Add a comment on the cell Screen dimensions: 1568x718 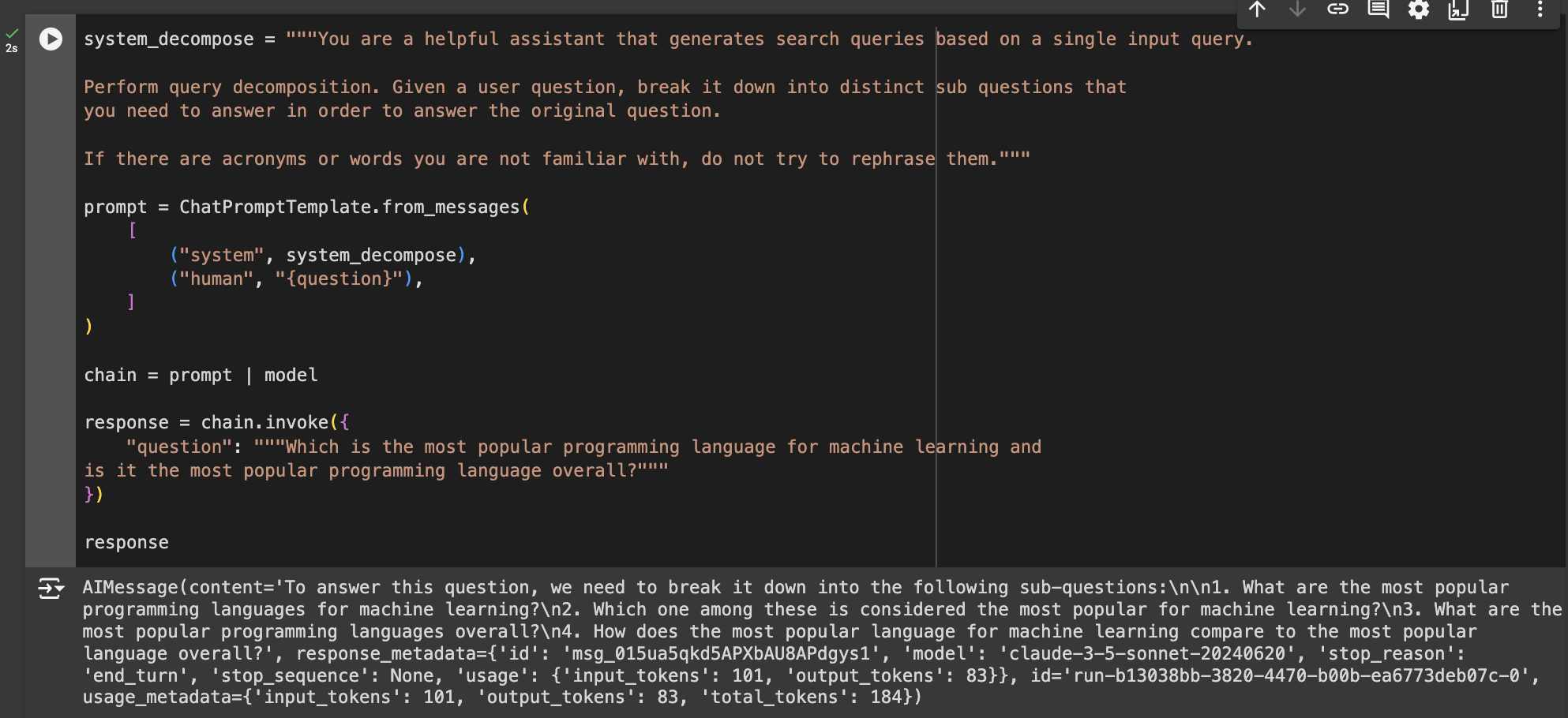[1378, 10]
